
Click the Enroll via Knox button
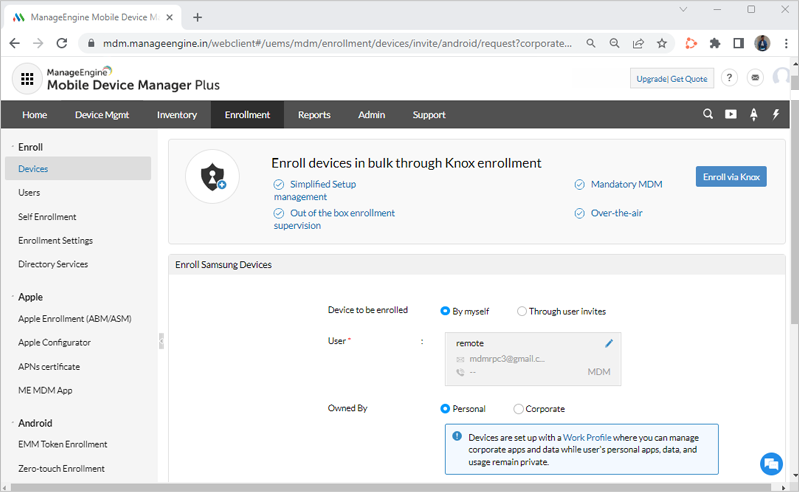pyautogui.click(x=731, y=177)
